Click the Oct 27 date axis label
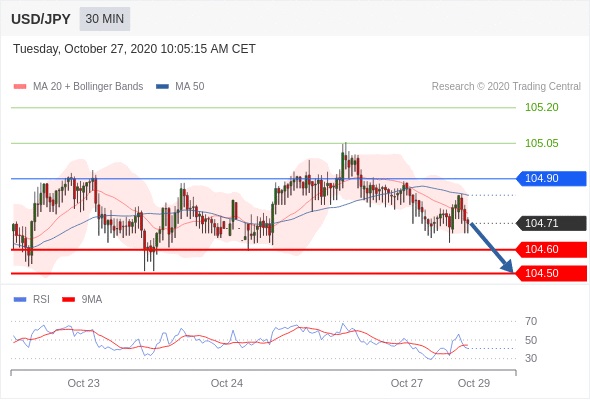 (407, 383)
